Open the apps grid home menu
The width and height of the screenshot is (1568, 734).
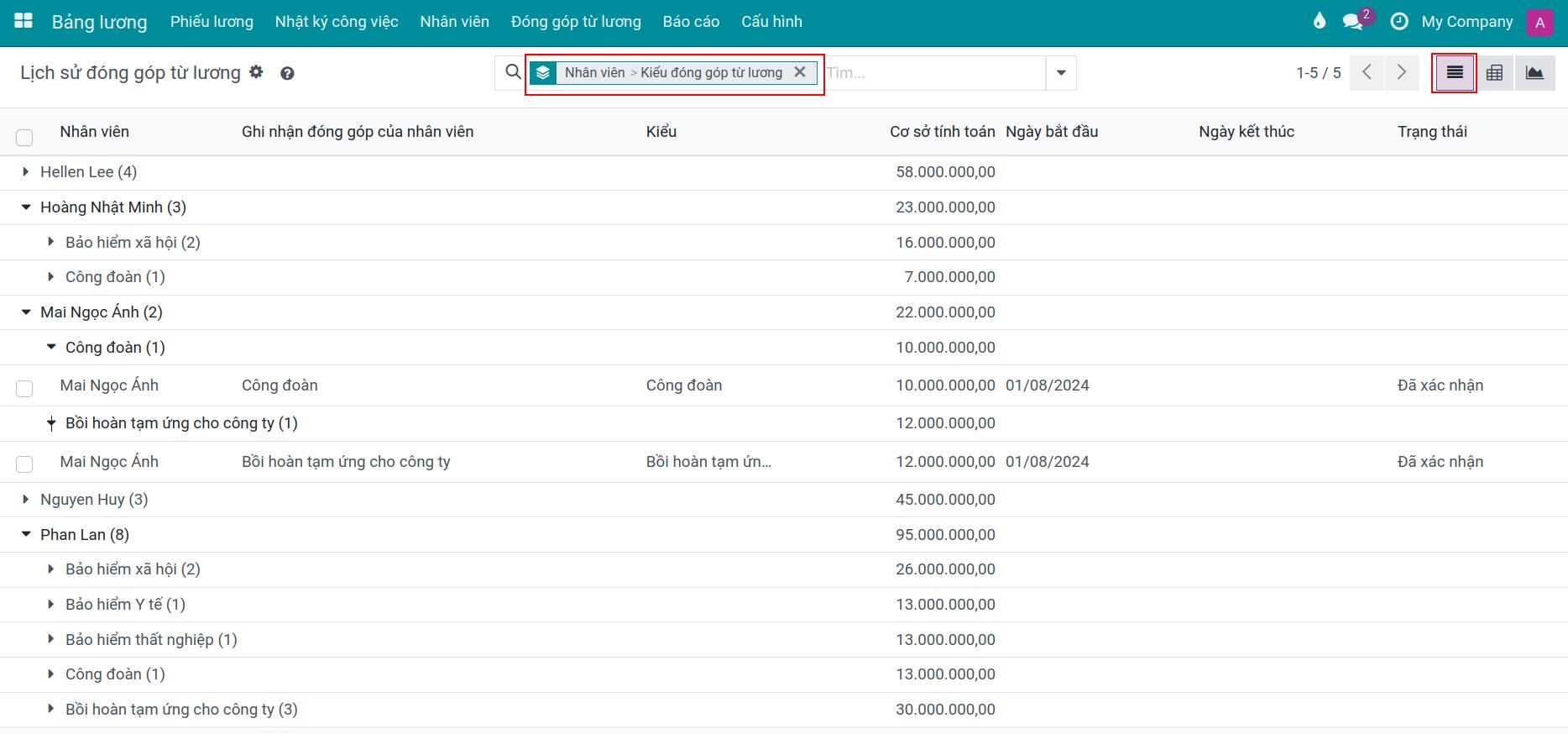(24, 22)
